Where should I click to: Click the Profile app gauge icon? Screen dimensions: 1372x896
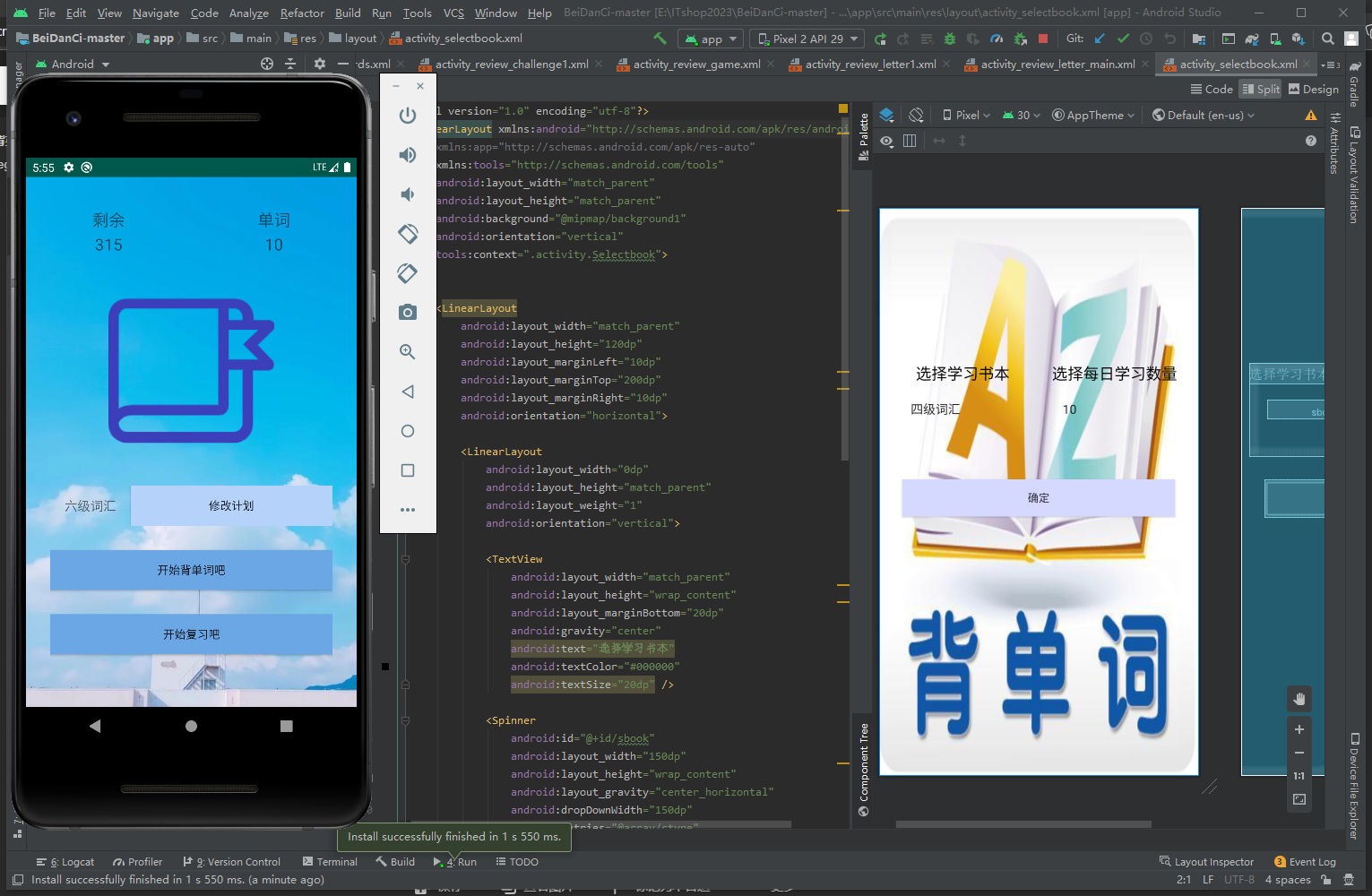[x=997, y=39]
